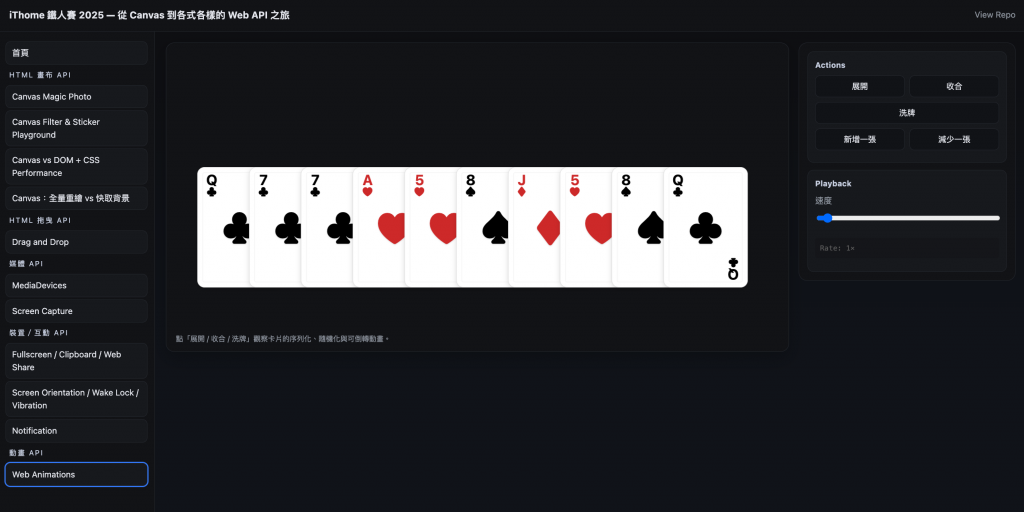Open Canvas Magic Photo page

[76, 97]
